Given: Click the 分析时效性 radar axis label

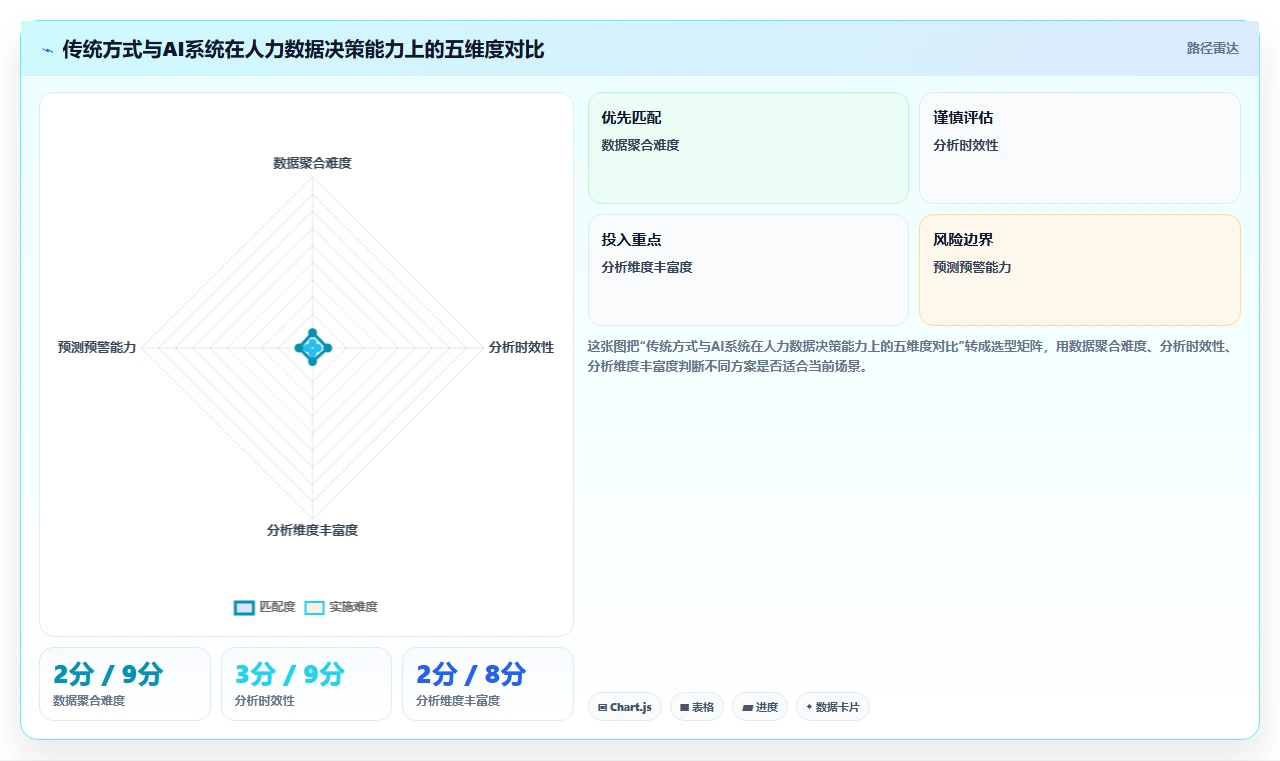Looking at the screenshot, I should (x=521, y=347).
